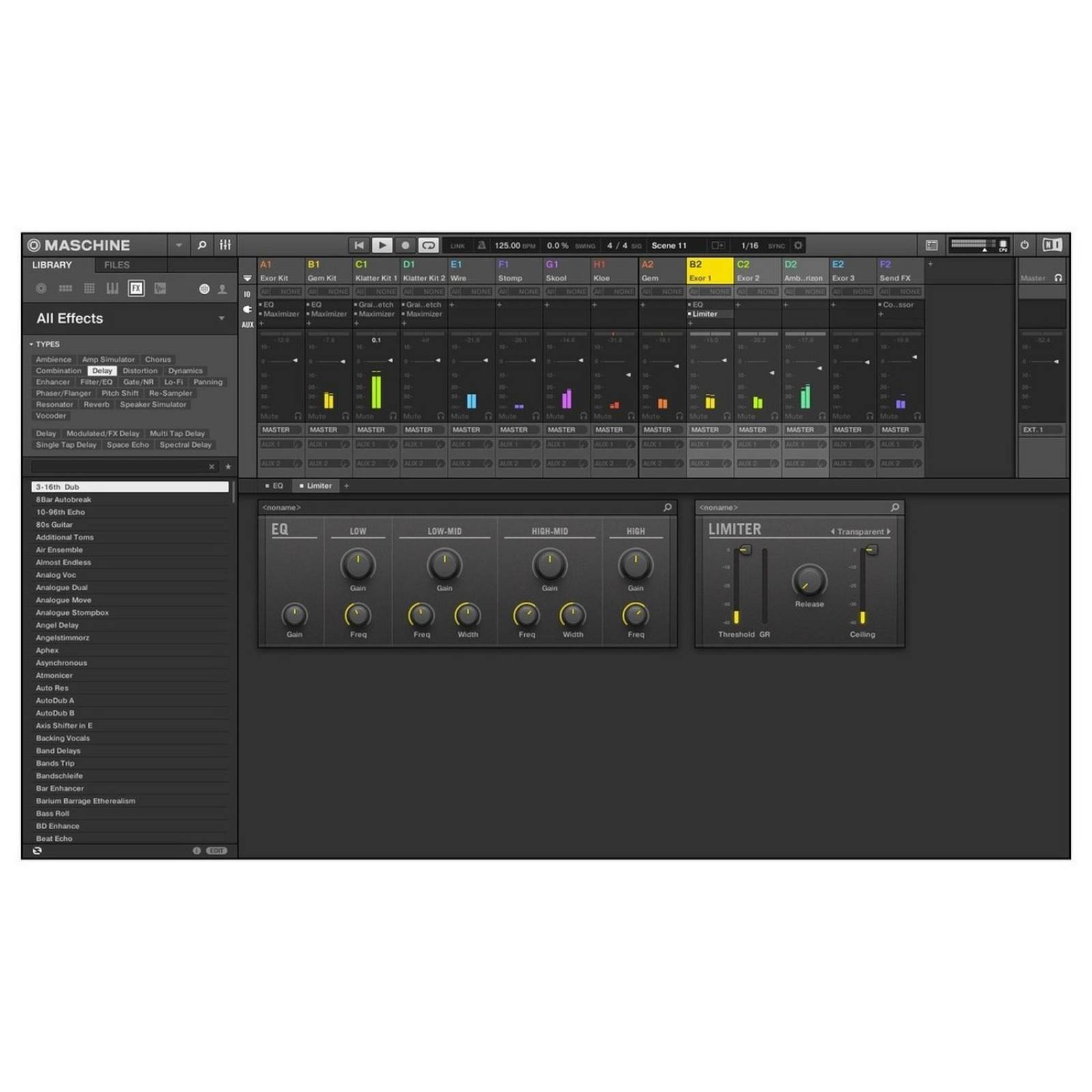Choose the Space Echo subtype filter
The image size is (1092, 1092).
[128, 444]
